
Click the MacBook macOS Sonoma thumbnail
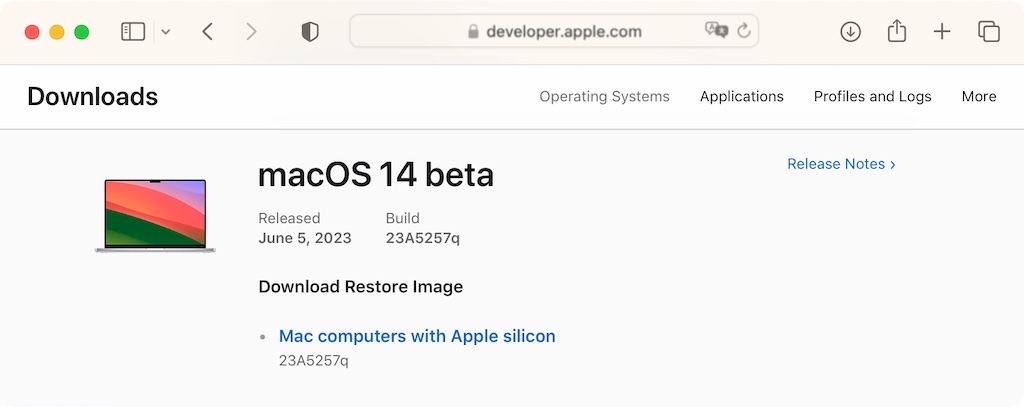coord(155,216)
